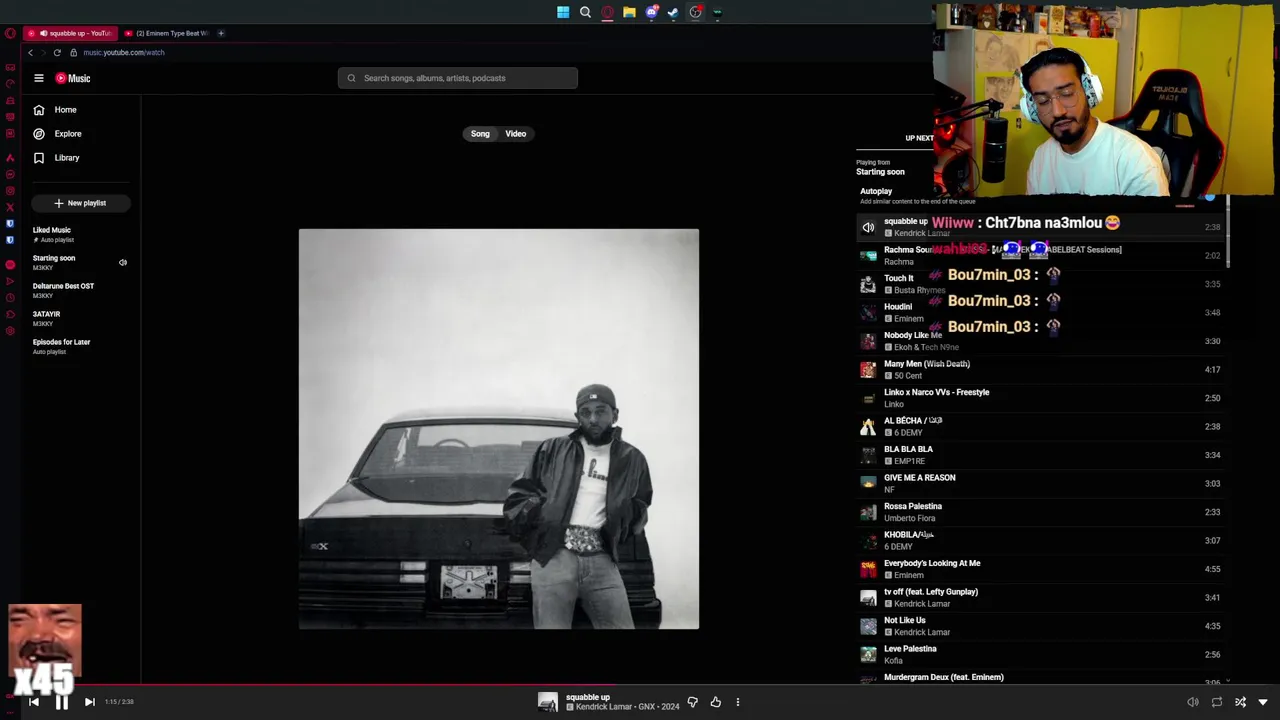The width and height of the screenshot is (1280, 720).
Task: Play tv off (feat. Lefty Gunplay)
Action: pyautogui.click(x=1042, y=598)
